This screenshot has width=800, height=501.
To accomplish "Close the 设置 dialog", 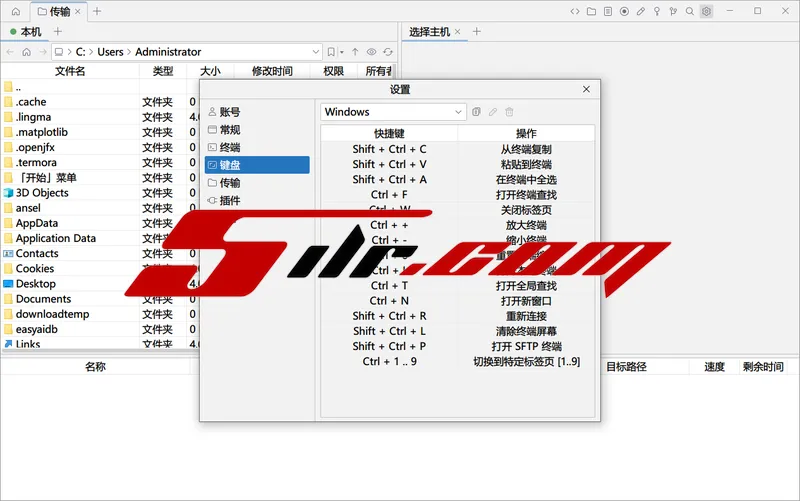I will (x=586, y=89).
